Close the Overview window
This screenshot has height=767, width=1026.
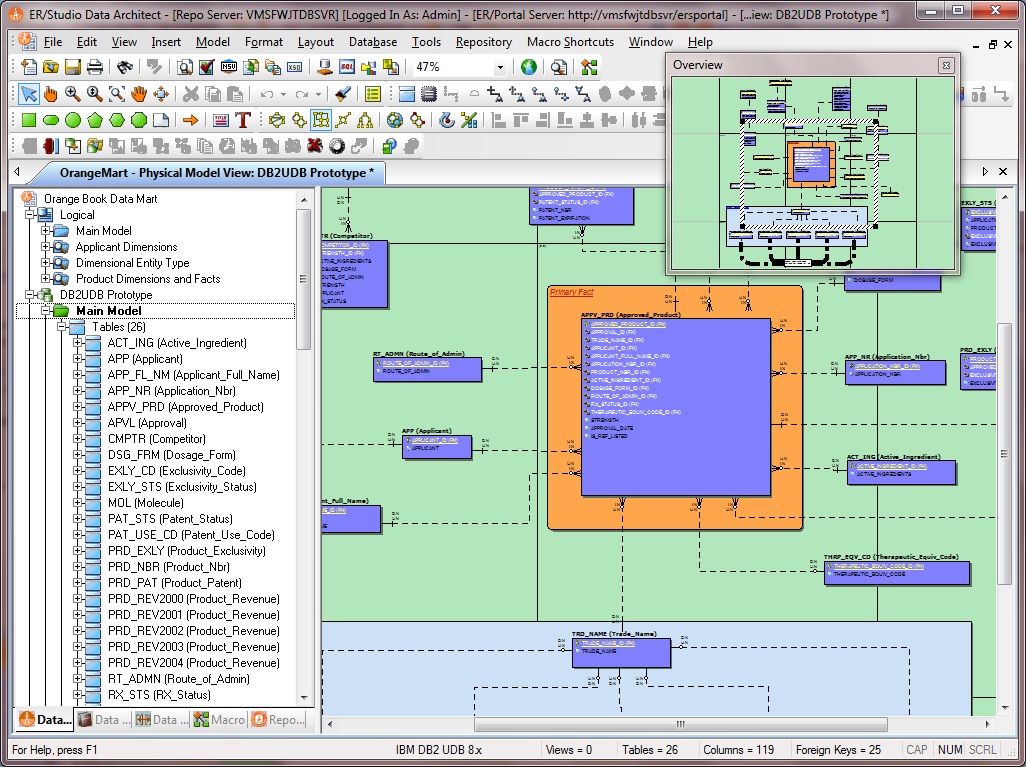point(946,65)
